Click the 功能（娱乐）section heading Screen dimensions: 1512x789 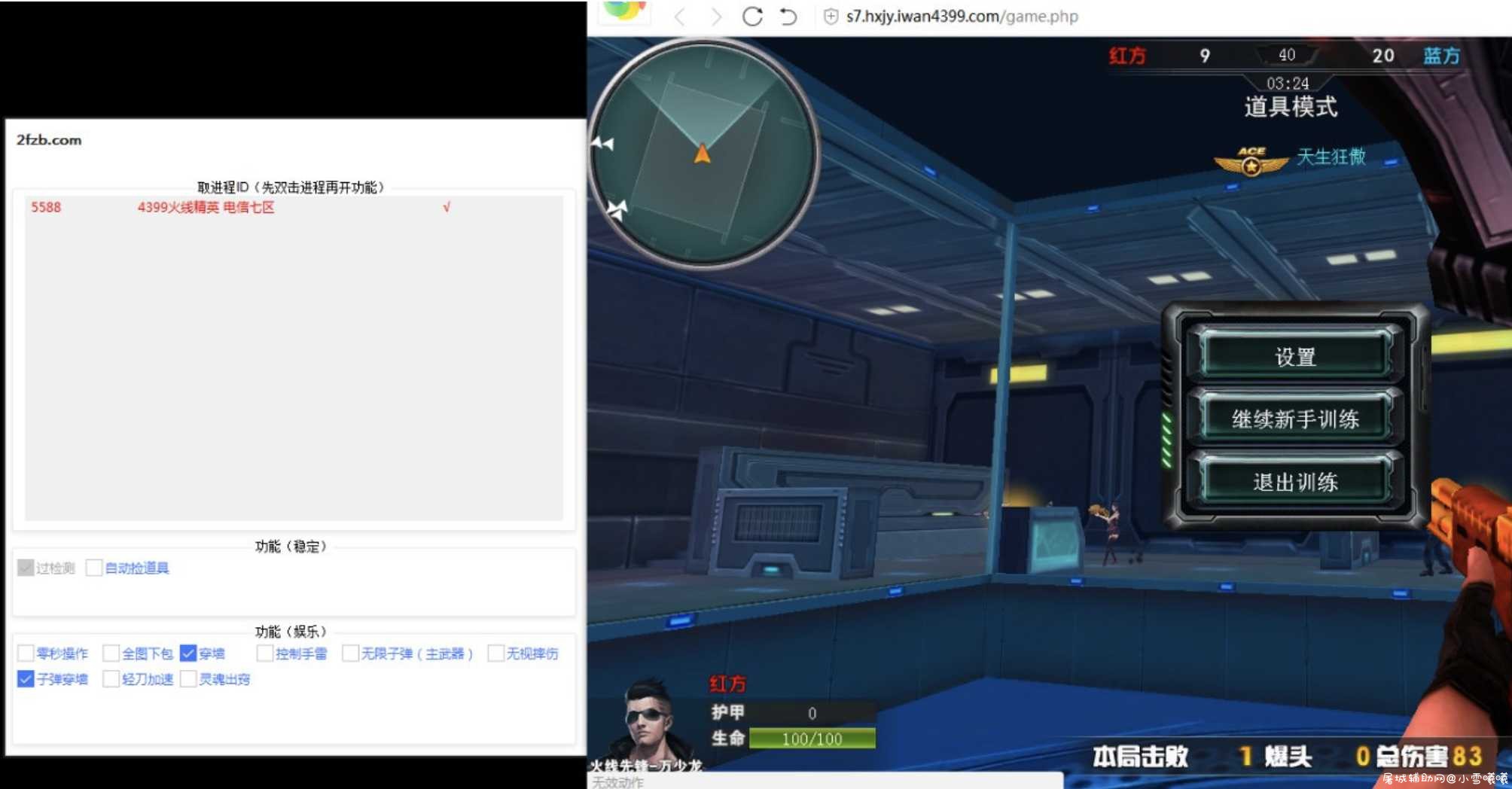pos(291,631)
